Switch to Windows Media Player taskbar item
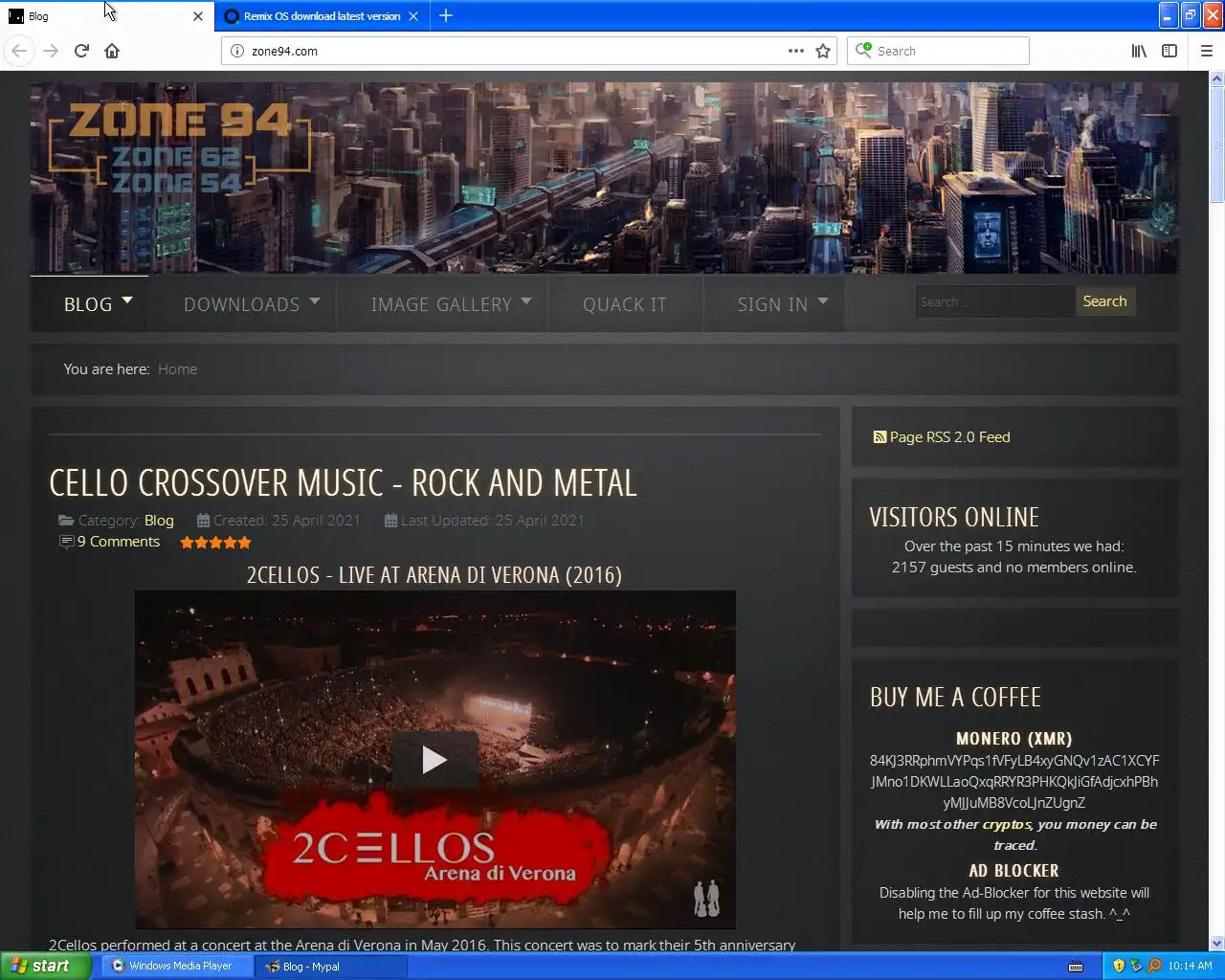 click(x=178, y=966)
